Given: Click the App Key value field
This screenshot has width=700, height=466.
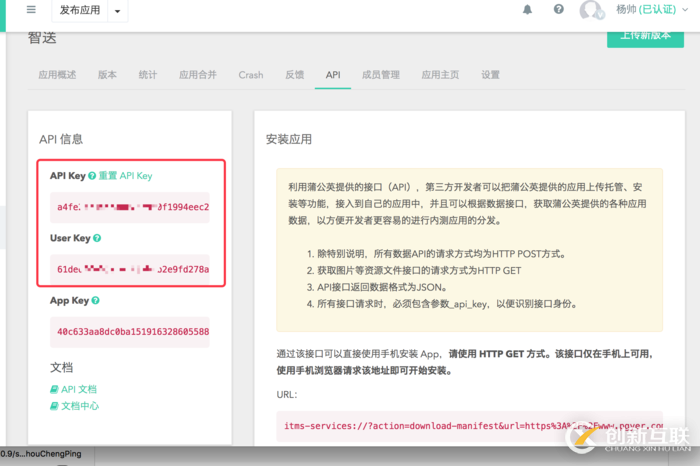Looking at the screenshot, I should [133, 331].
